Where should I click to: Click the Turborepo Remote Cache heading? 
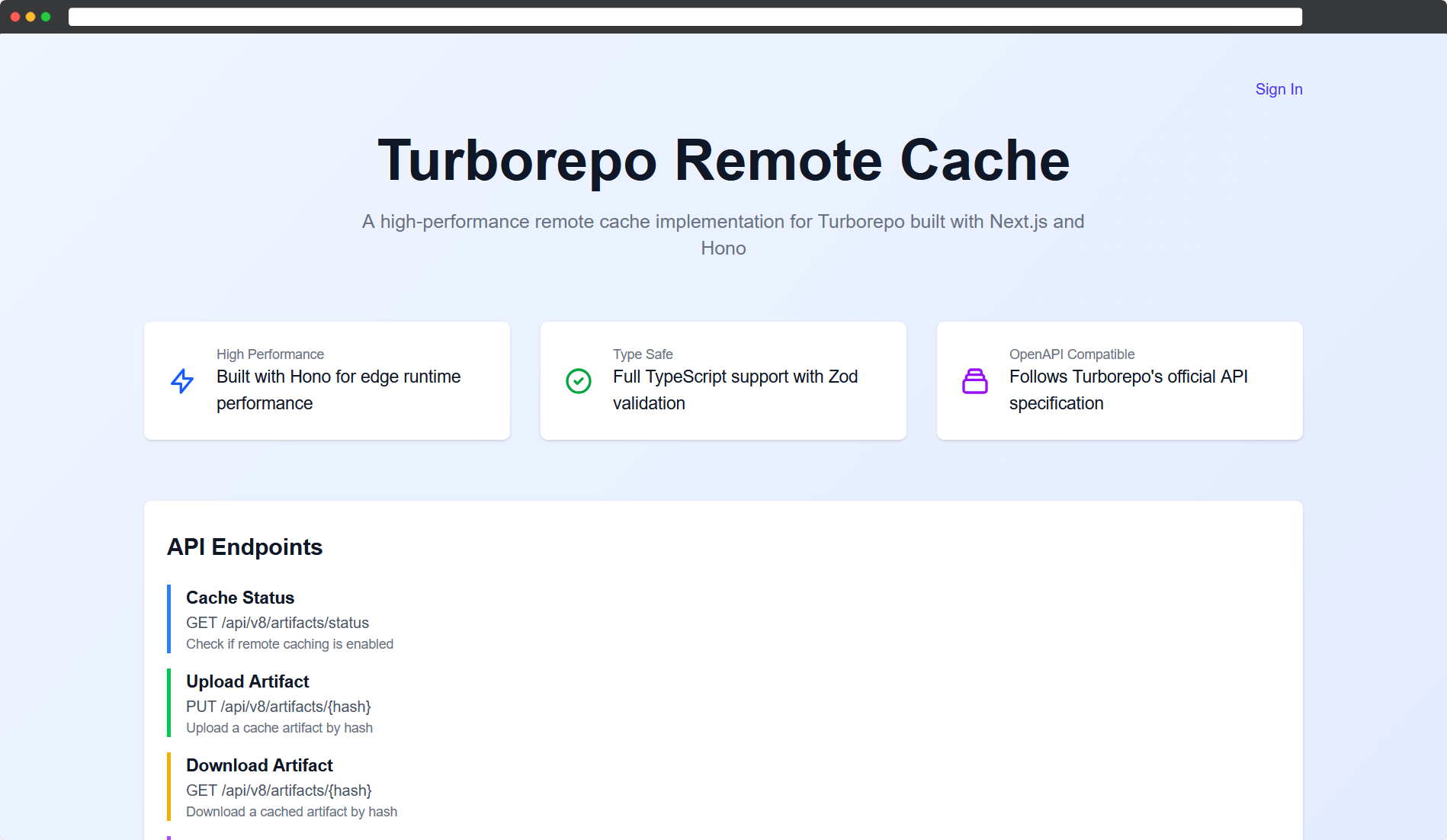click(723, 160)
